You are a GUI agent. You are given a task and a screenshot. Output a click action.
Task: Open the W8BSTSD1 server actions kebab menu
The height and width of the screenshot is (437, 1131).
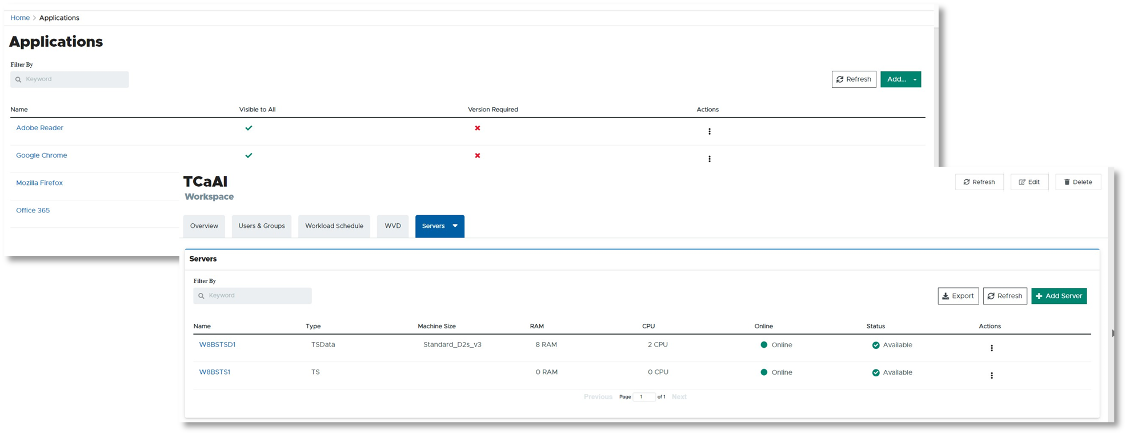(991, 348)
